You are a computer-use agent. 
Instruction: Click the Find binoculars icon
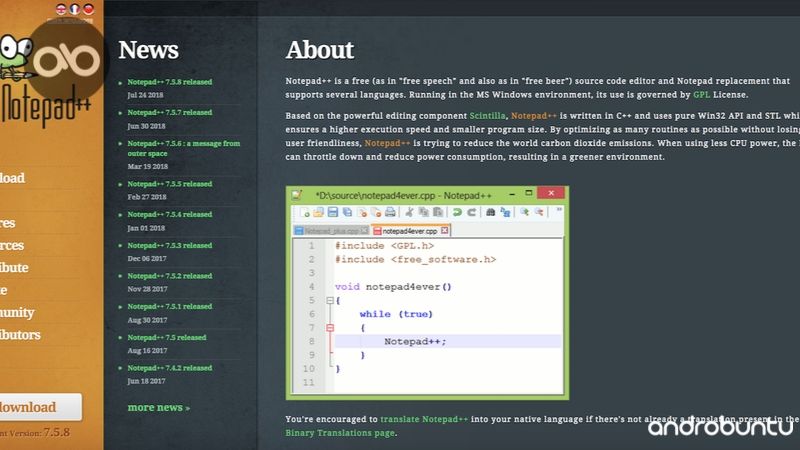tap(490, 212)
